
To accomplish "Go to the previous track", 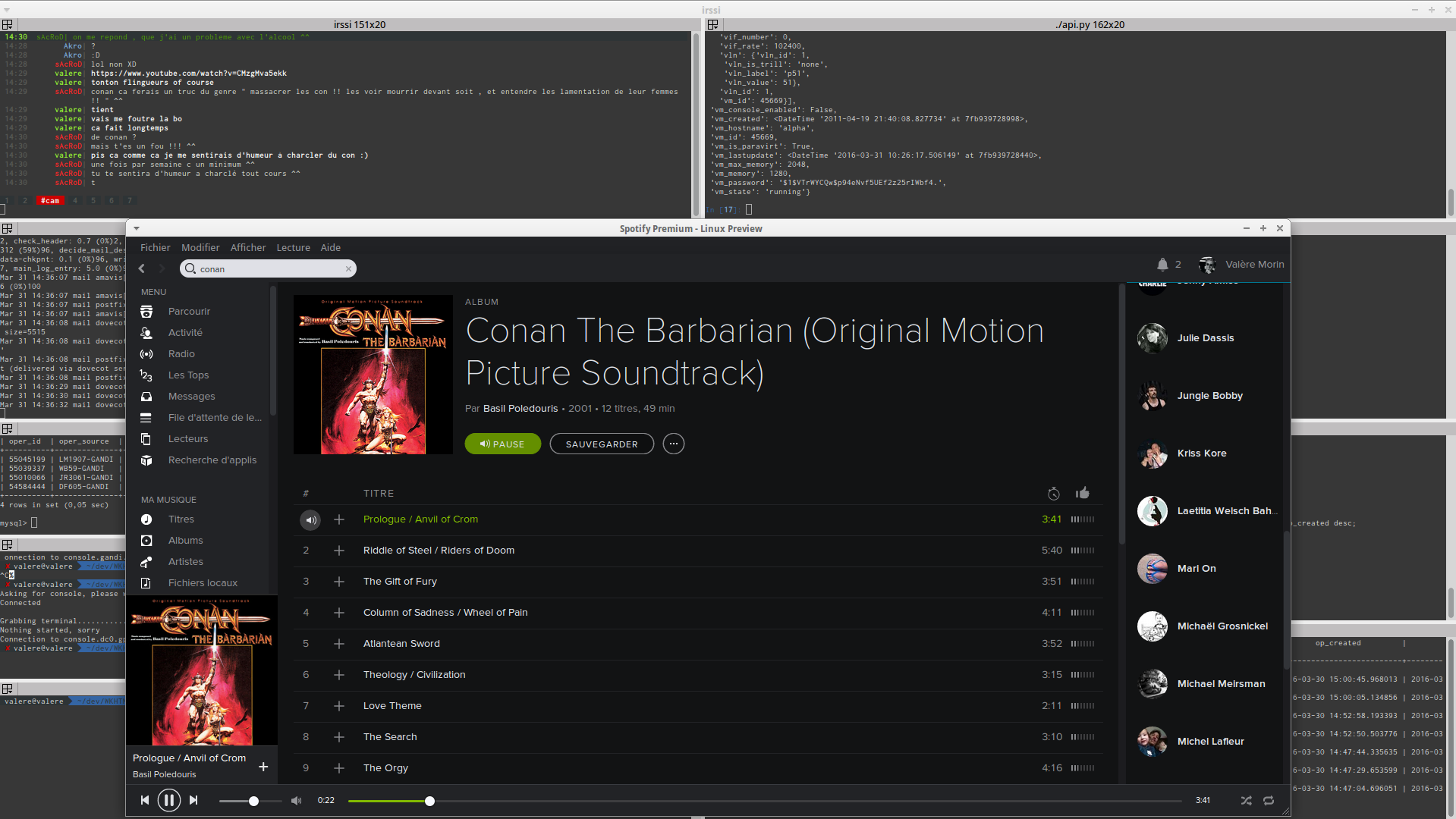I will coord(144,800).
